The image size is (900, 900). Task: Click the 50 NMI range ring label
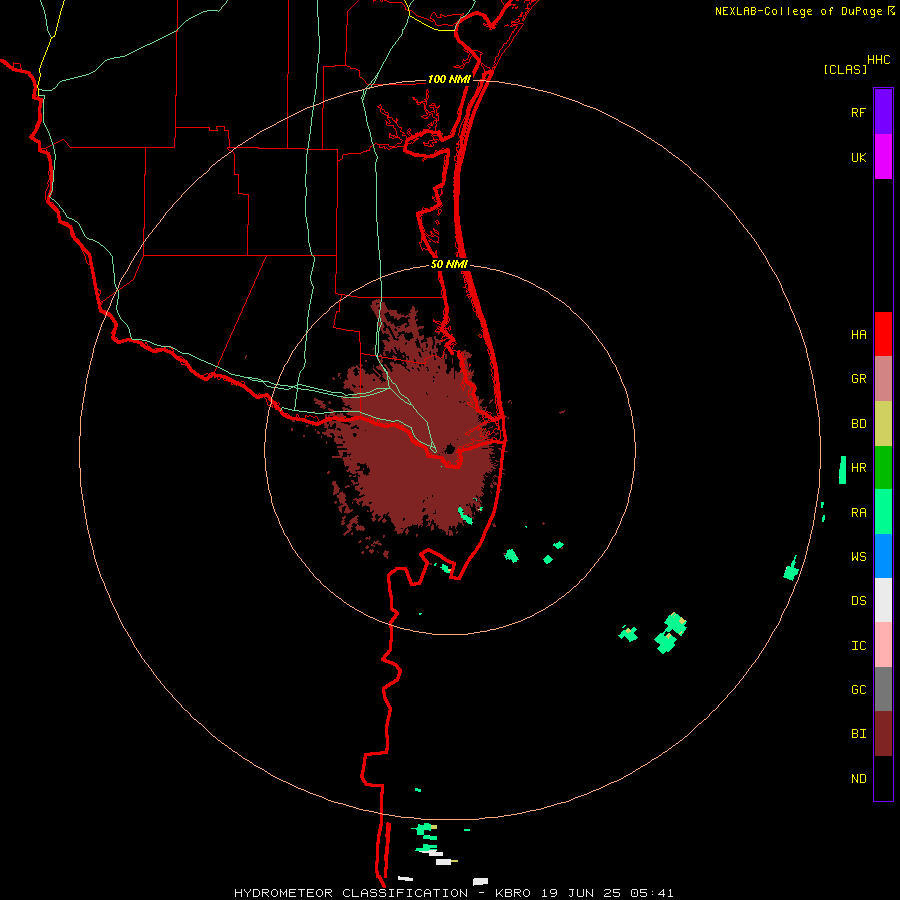[x=449, y=264]
